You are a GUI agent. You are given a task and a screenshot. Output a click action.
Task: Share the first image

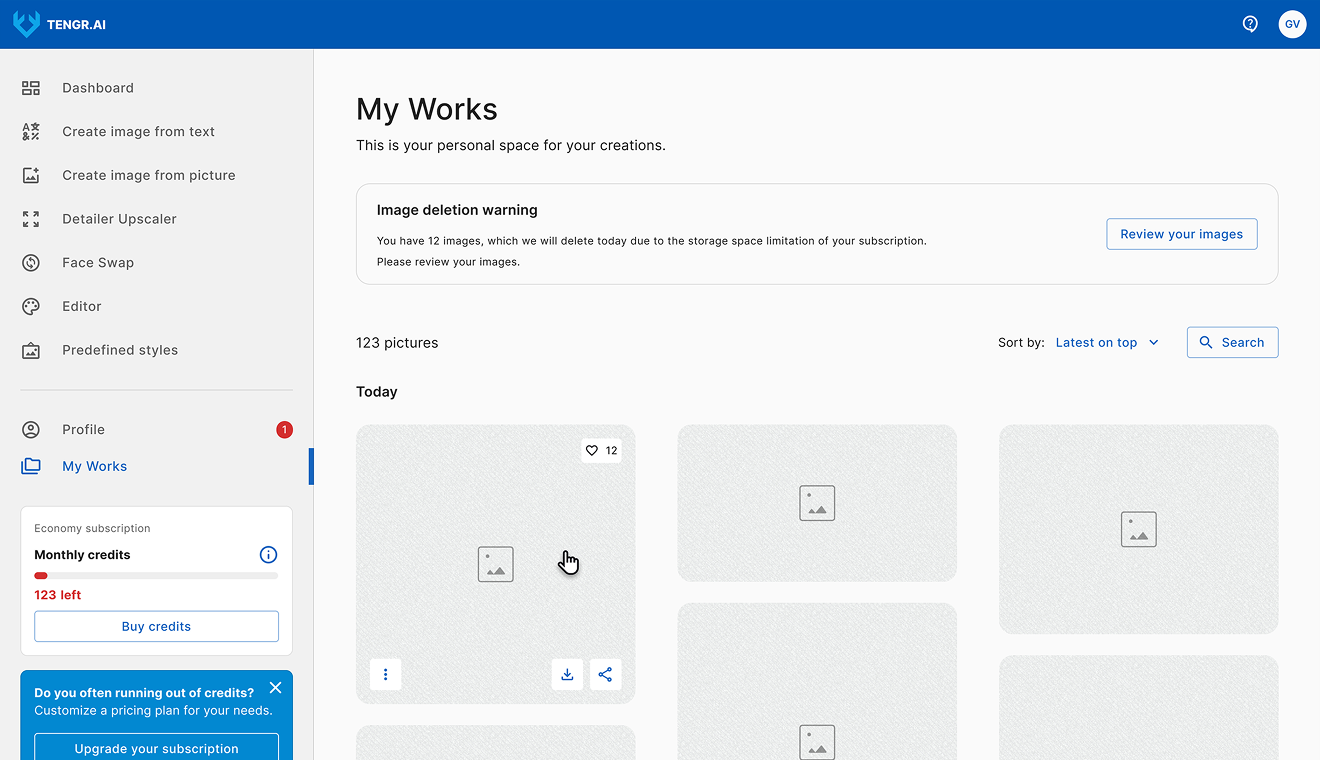(605, 674)
